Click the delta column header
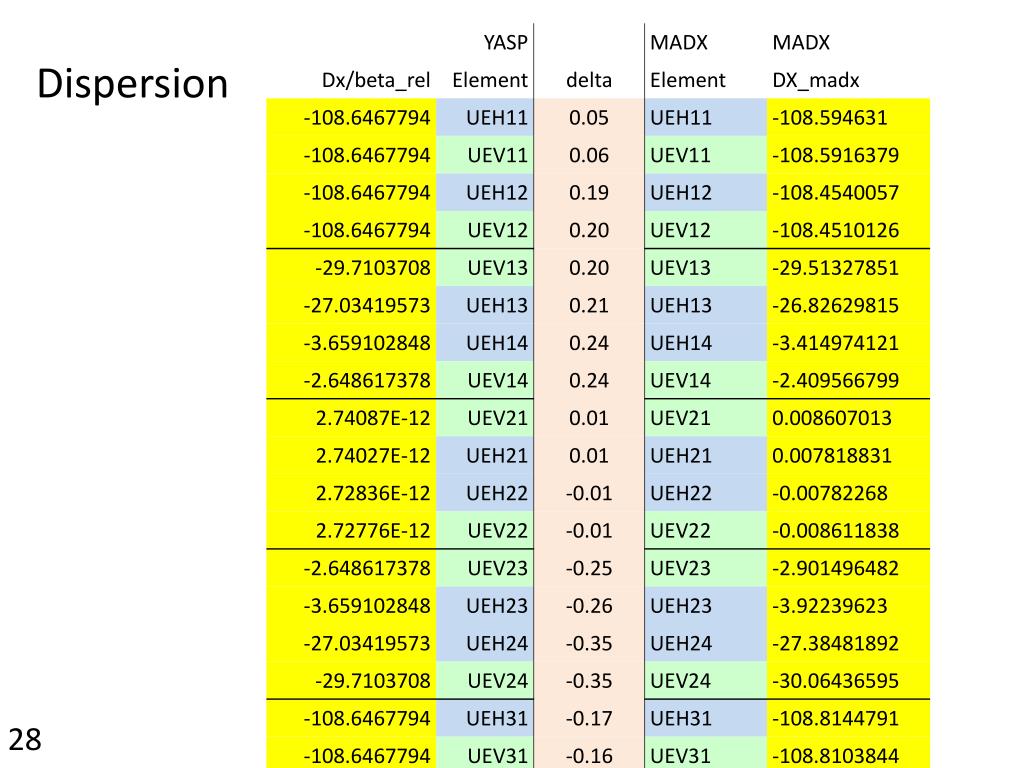Screen dimensions: 1024x768 pyautogui.click(x=589, y=80)
